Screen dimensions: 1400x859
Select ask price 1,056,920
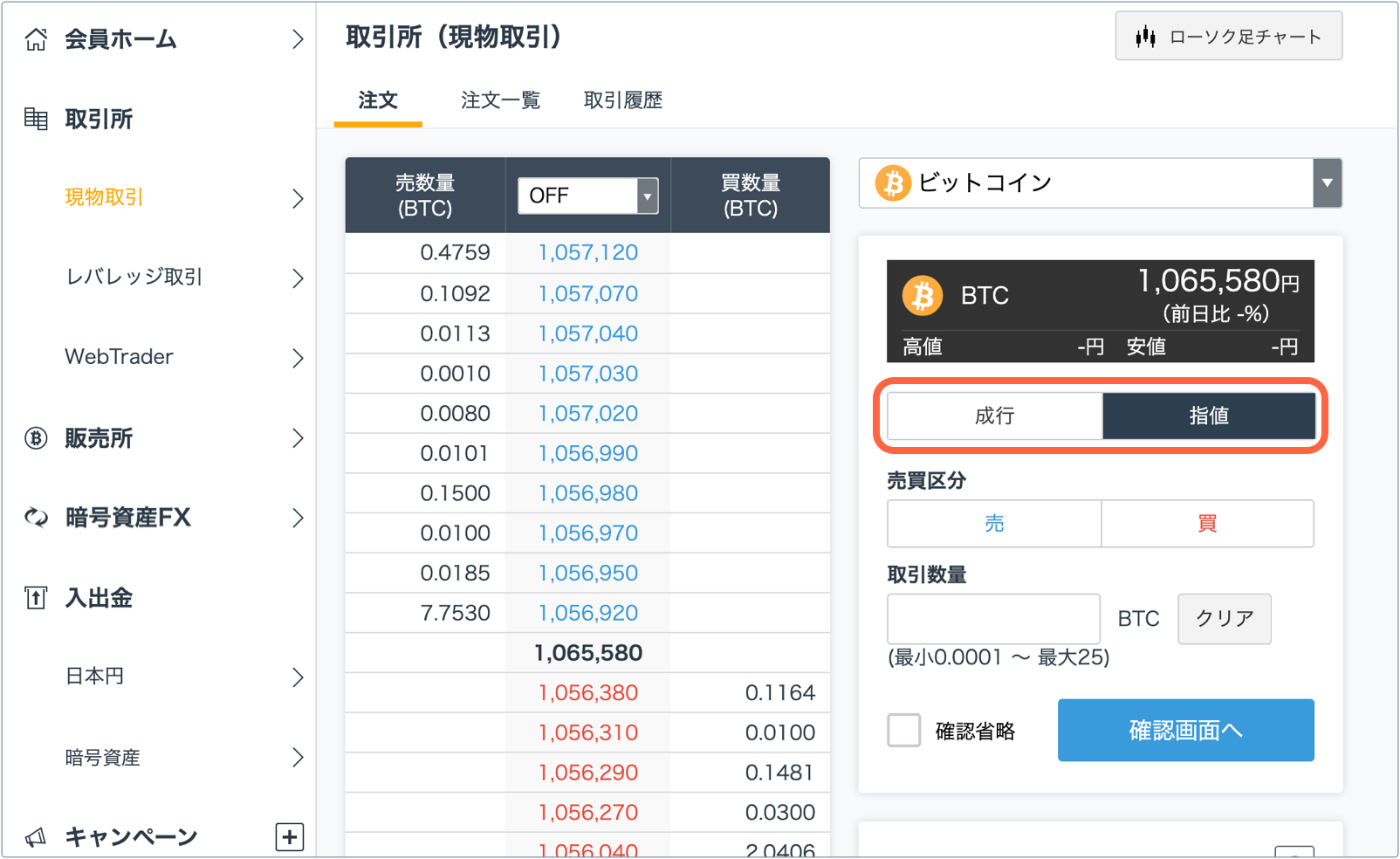tap(588, 613)
